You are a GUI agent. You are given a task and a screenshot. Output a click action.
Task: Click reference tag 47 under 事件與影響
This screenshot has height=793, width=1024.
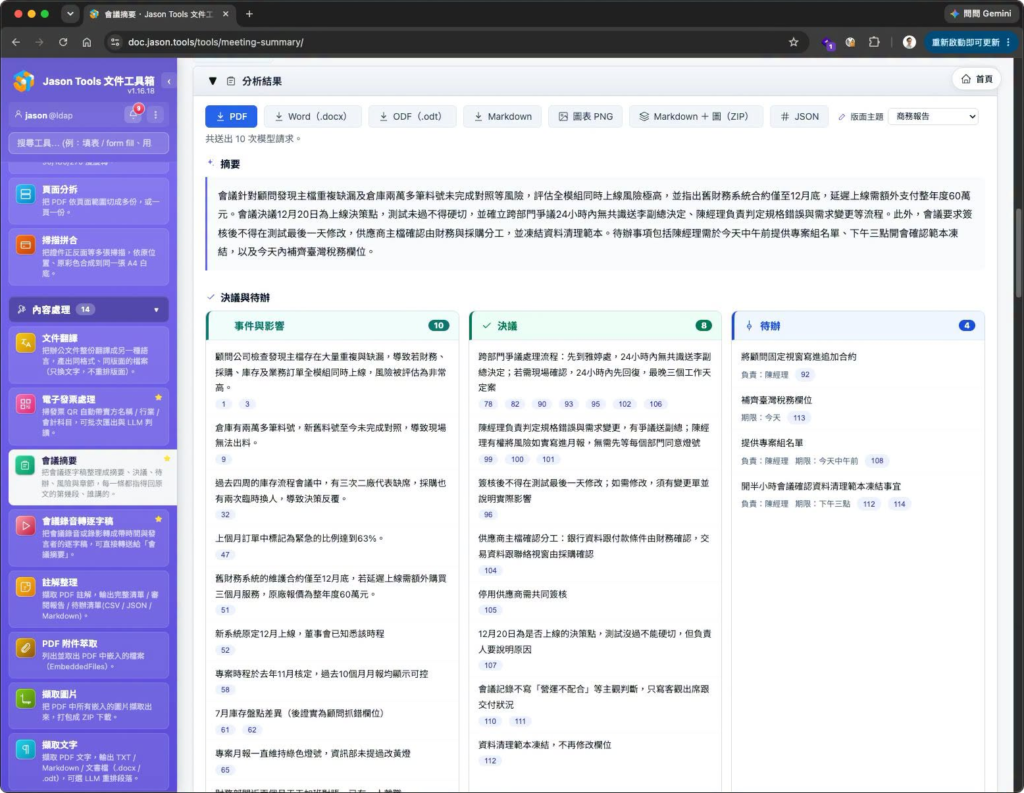point(225,554)
